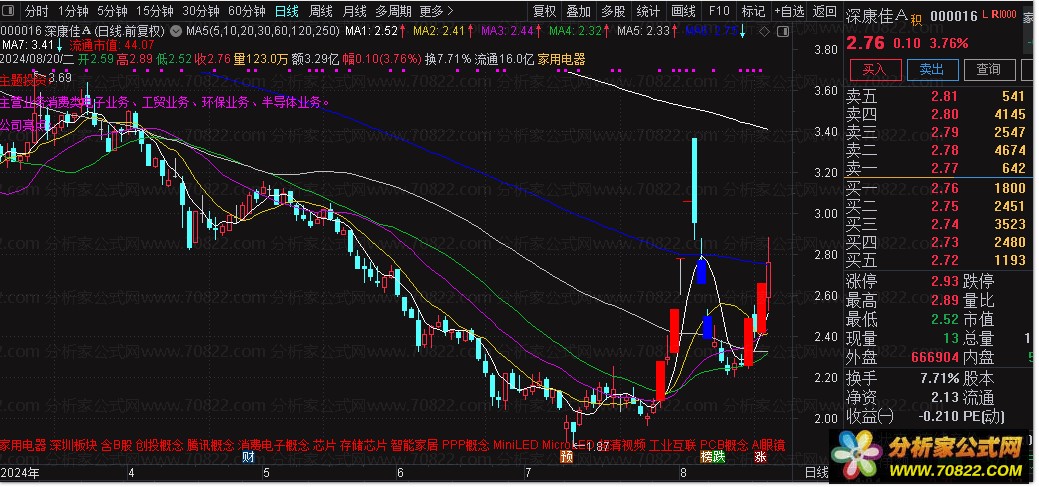
Task: Click the 买入 buy button
Action: tap(873, 69)
